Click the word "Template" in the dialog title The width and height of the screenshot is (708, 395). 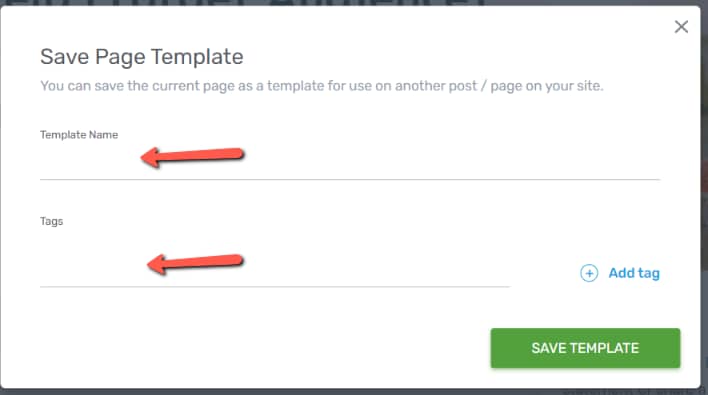197,57
